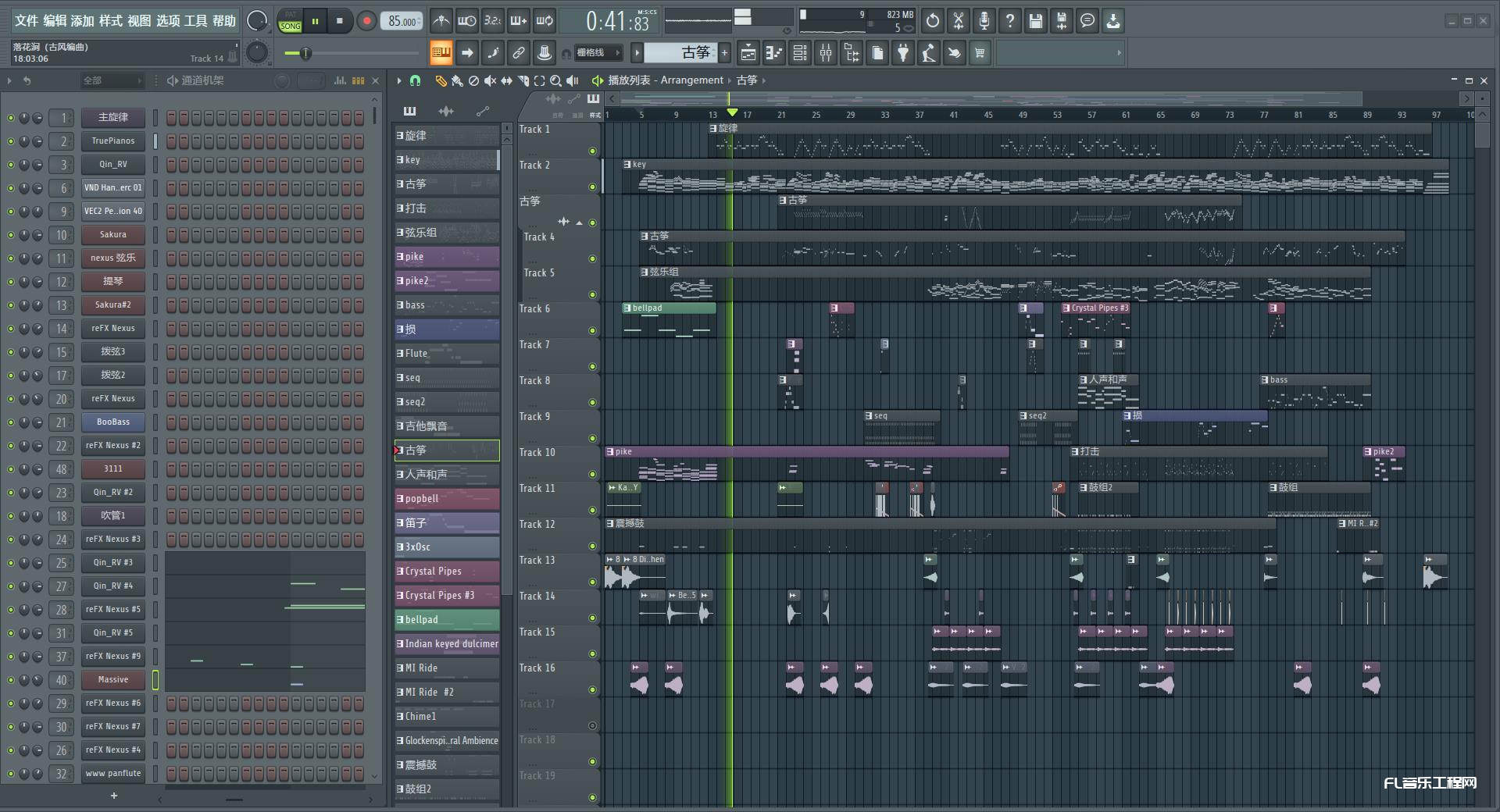The image size is (1500, 812).
Task: Click the tempo tapper icon
Action: [x=929, y=53]
